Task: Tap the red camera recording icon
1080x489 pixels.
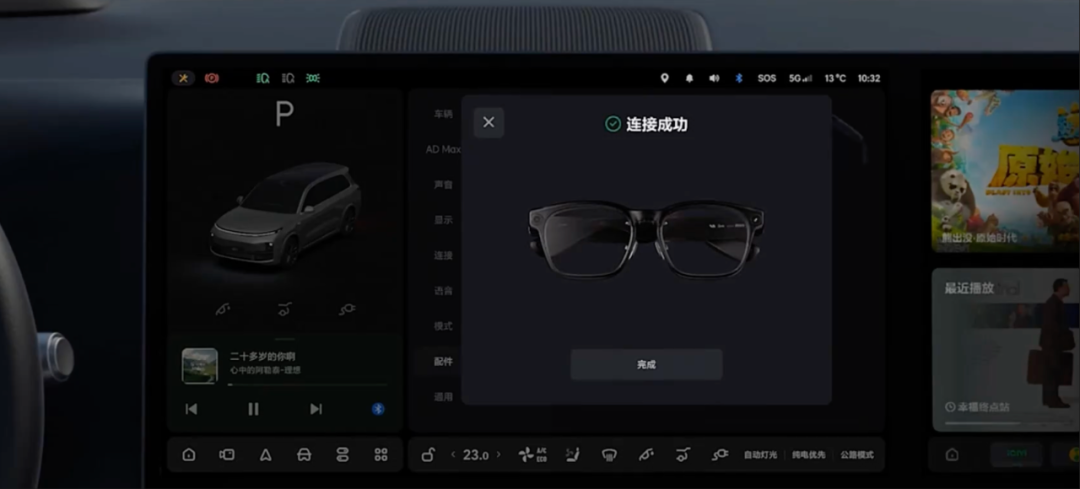Action: tap(211, 78)
